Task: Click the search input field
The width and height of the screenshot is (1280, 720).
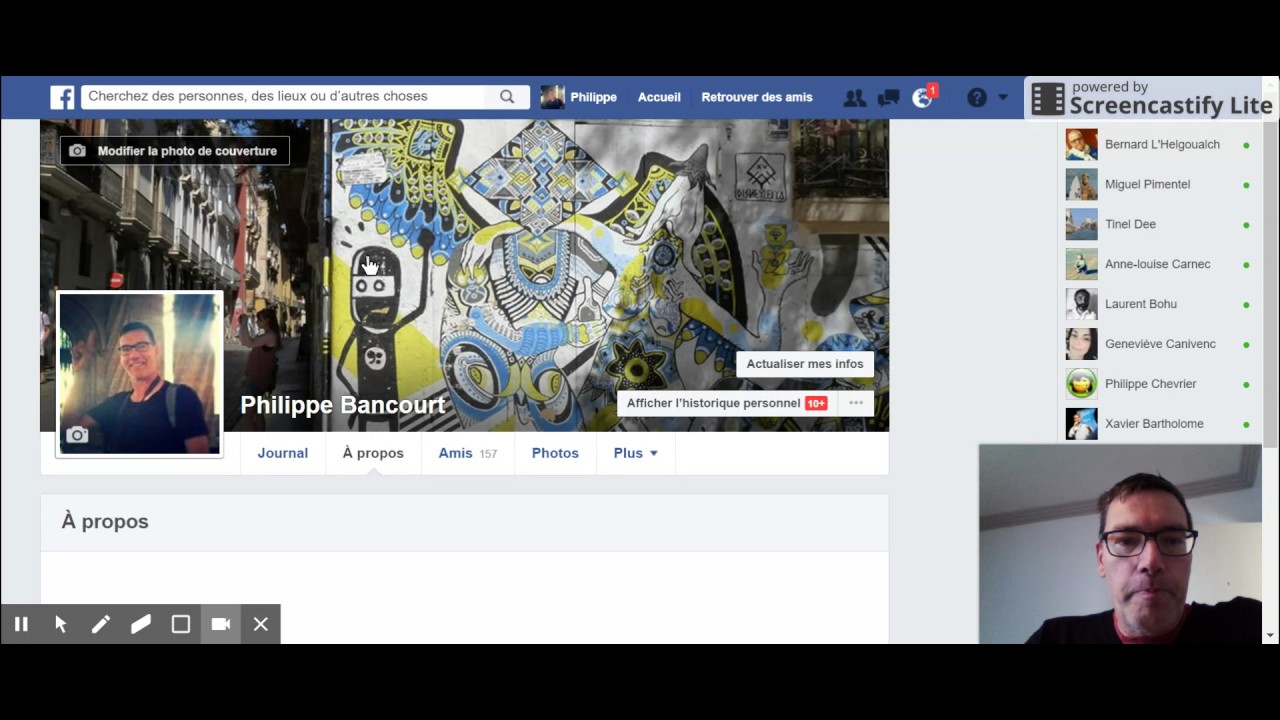Action: coord(284,97)
